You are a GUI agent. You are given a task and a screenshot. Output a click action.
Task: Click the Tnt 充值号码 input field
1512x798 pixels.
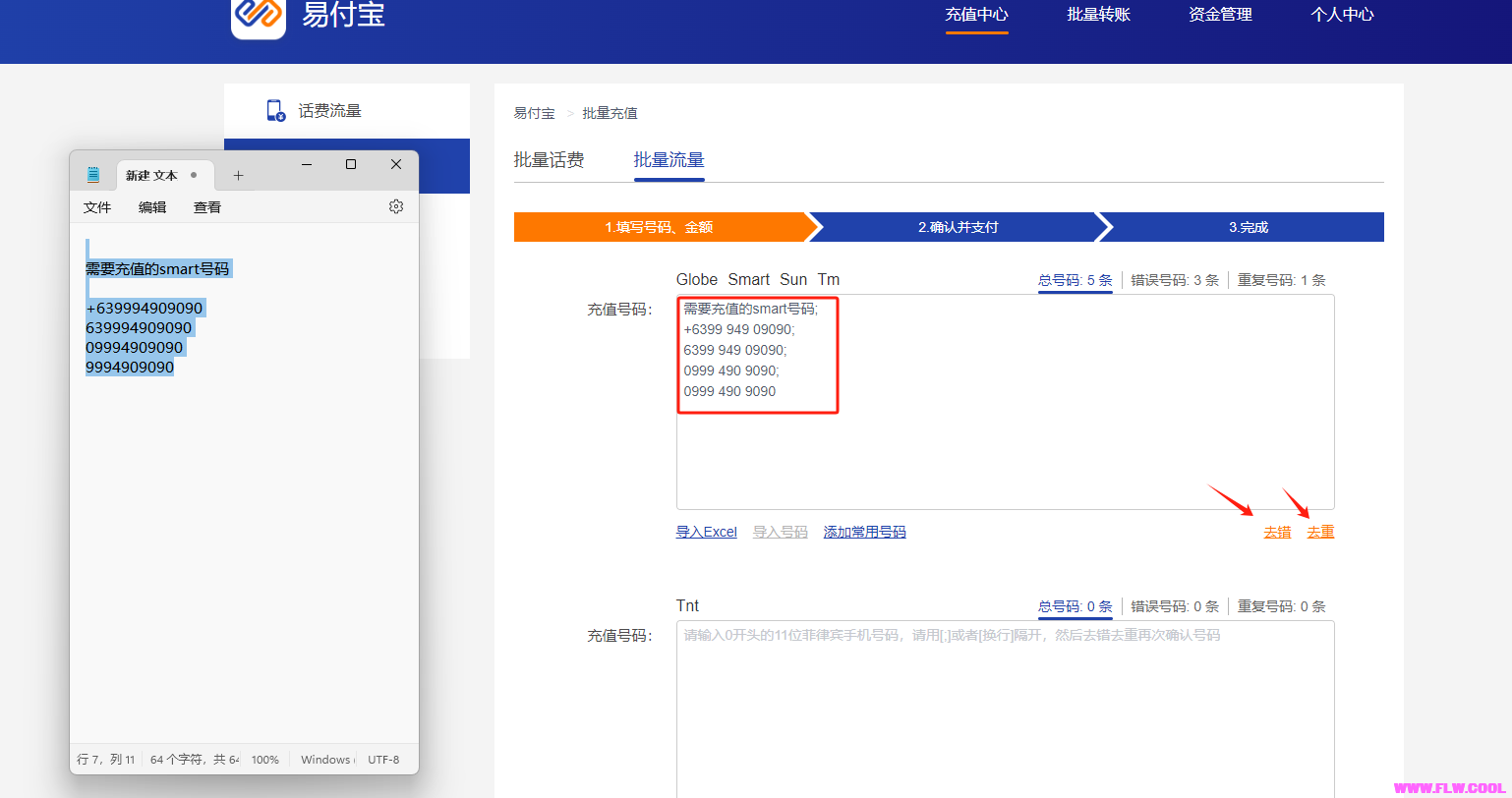click(x=1006, y=709)
